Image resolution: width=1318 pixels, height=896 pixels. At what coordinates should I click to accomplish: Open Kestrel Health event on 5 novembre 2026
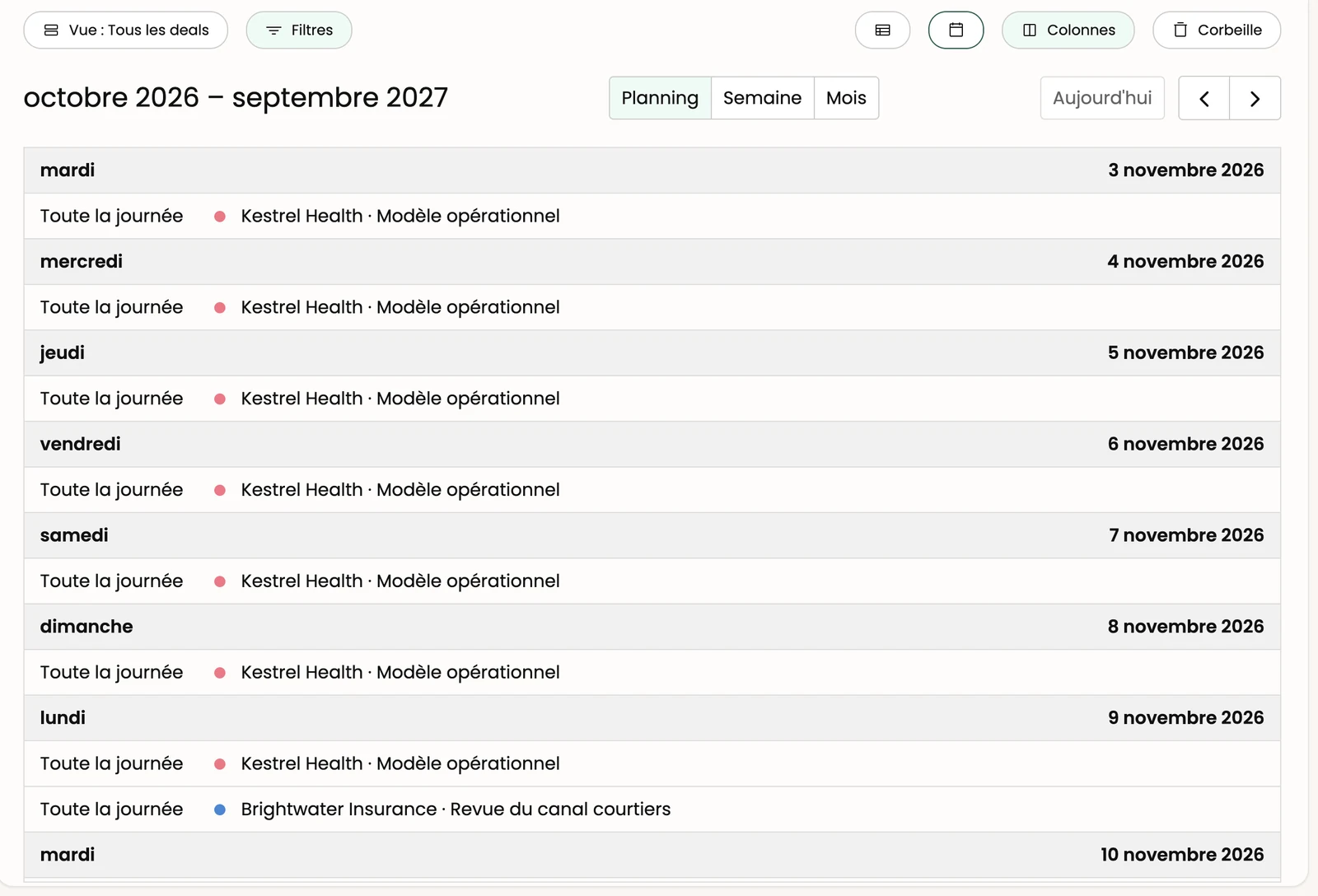652,399
